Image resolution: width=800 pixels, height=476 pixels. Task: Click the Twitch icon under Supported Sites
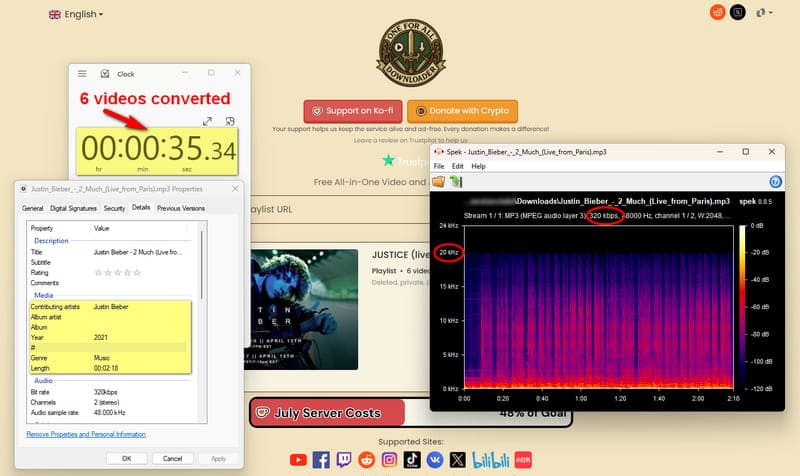tap(344, 460)
